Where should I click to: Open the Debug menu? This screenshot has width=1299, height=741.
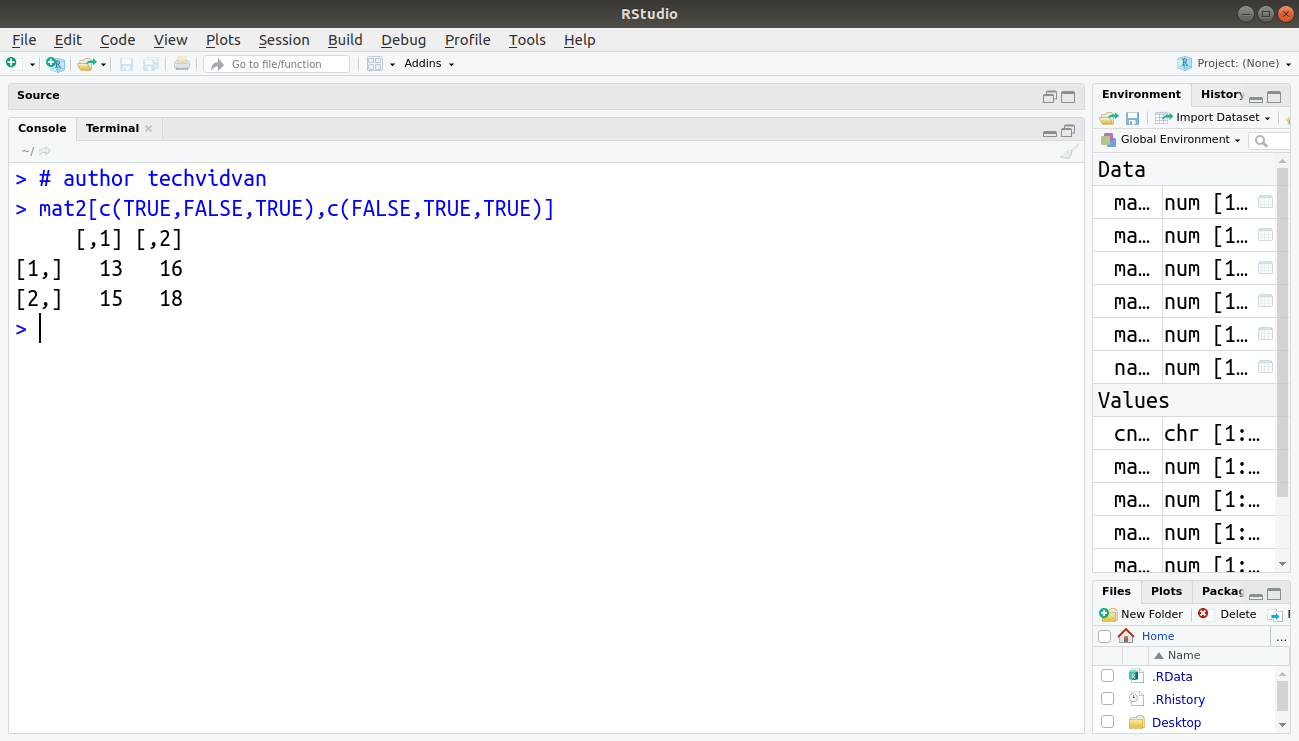tap(403, 40)
